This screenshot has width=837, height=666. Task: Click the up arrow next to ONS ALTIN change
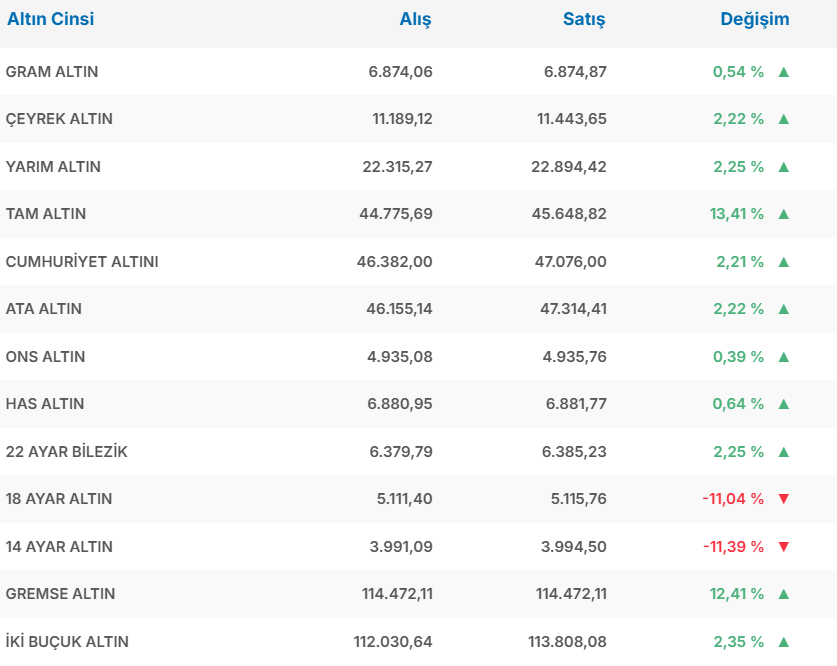(783, 357)
